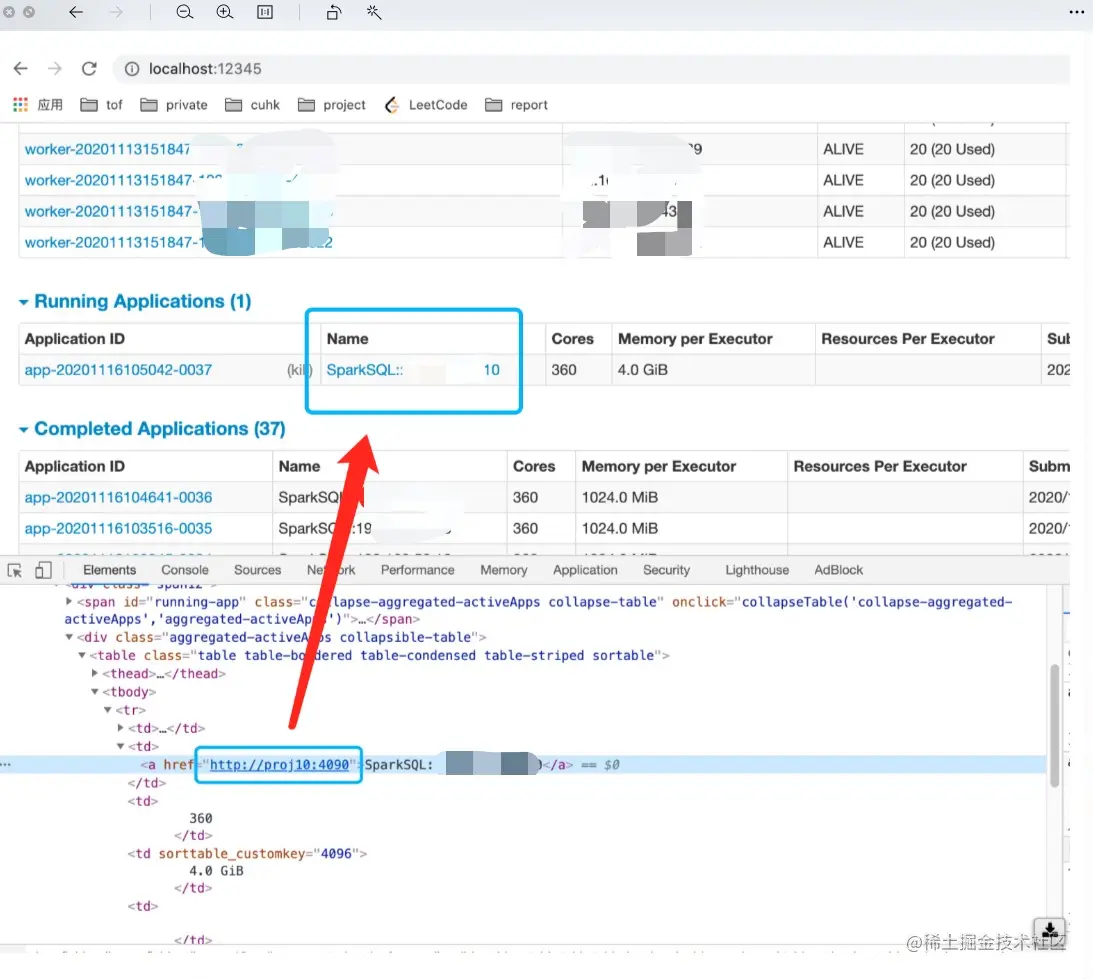Click the magic wand enhance icon
This screenshot has width=1093, height=979.
pyautogui.click(x=374, y=12)
